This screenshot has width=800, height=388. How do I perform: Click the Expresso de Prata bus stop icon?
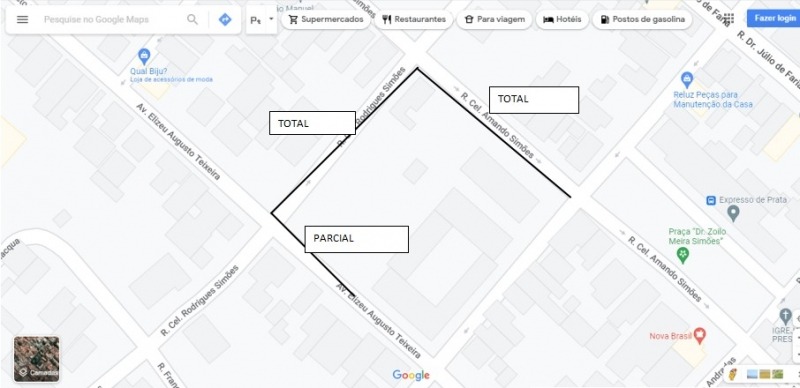711,200
